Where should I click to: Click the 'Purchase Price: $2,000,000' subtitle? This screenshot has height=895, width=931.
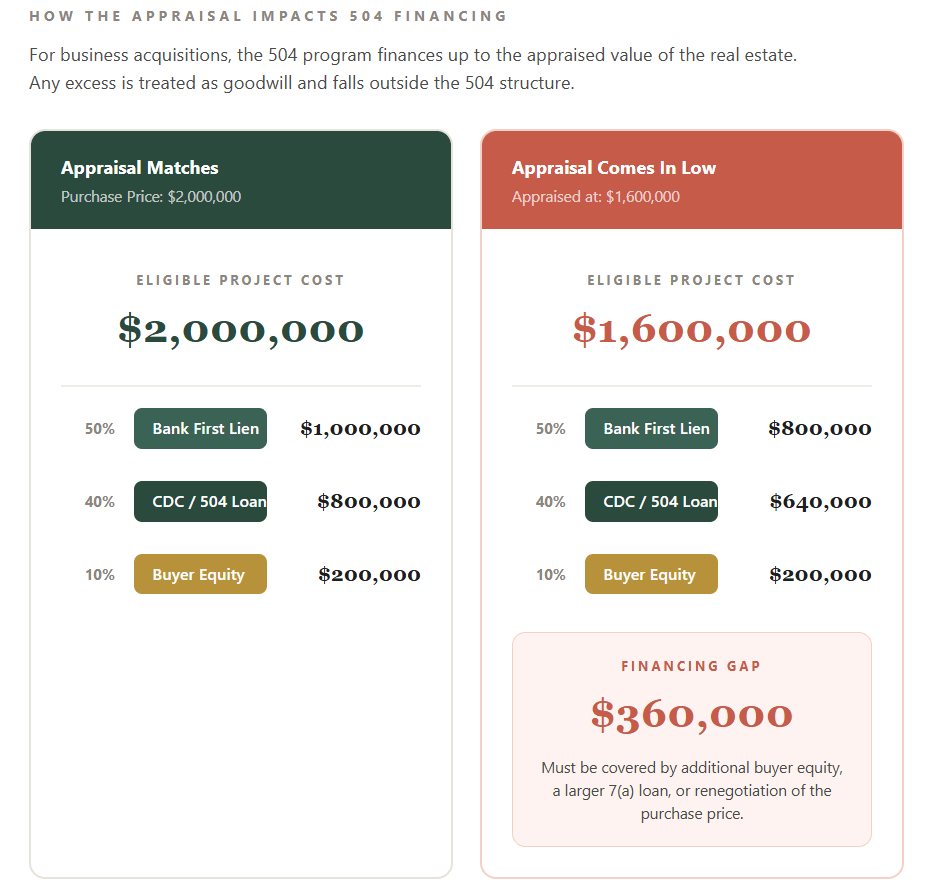pyautogui.click(x=151, y=197)
